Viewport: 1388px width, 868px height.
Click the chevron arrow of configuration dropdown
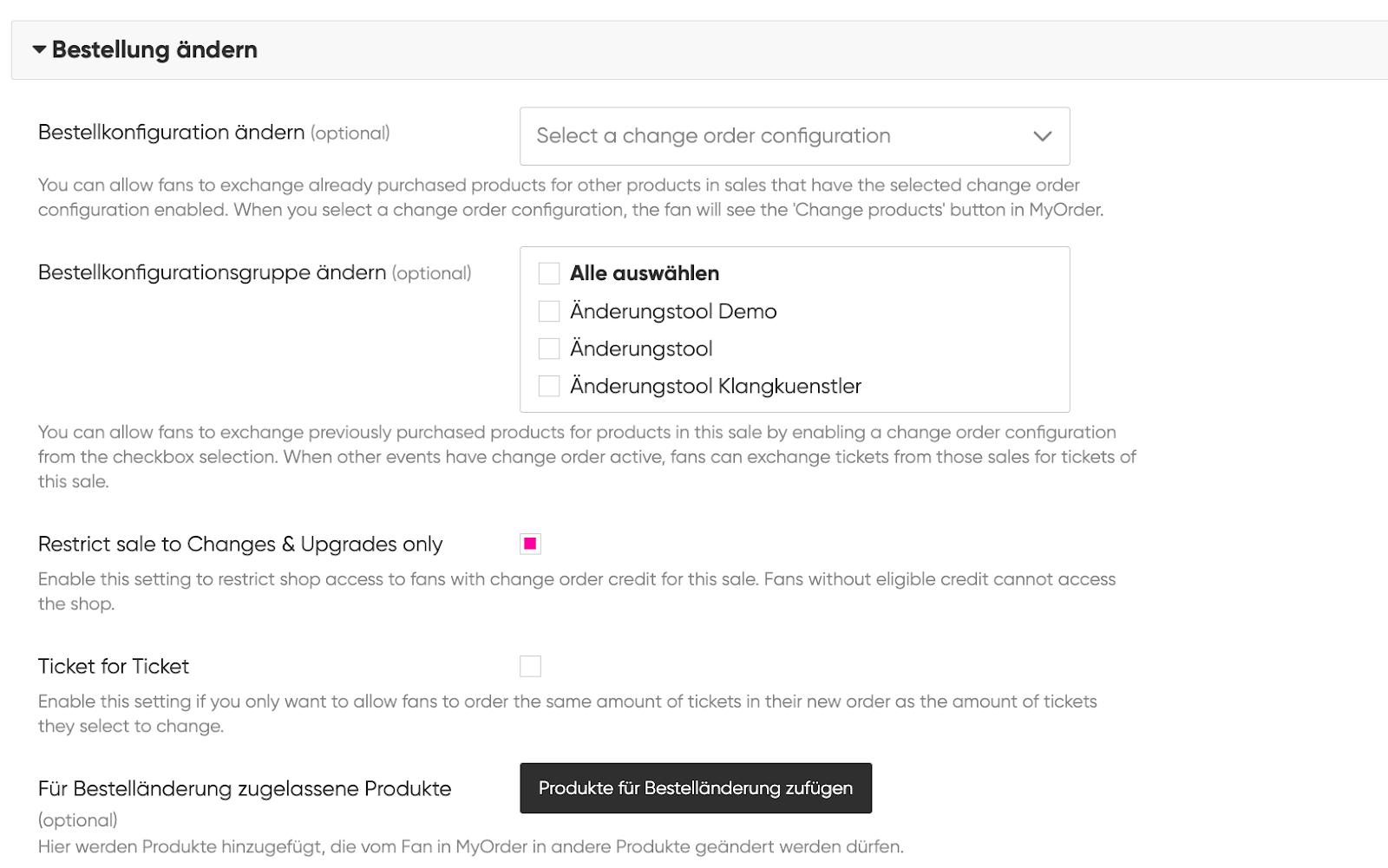1043,136
